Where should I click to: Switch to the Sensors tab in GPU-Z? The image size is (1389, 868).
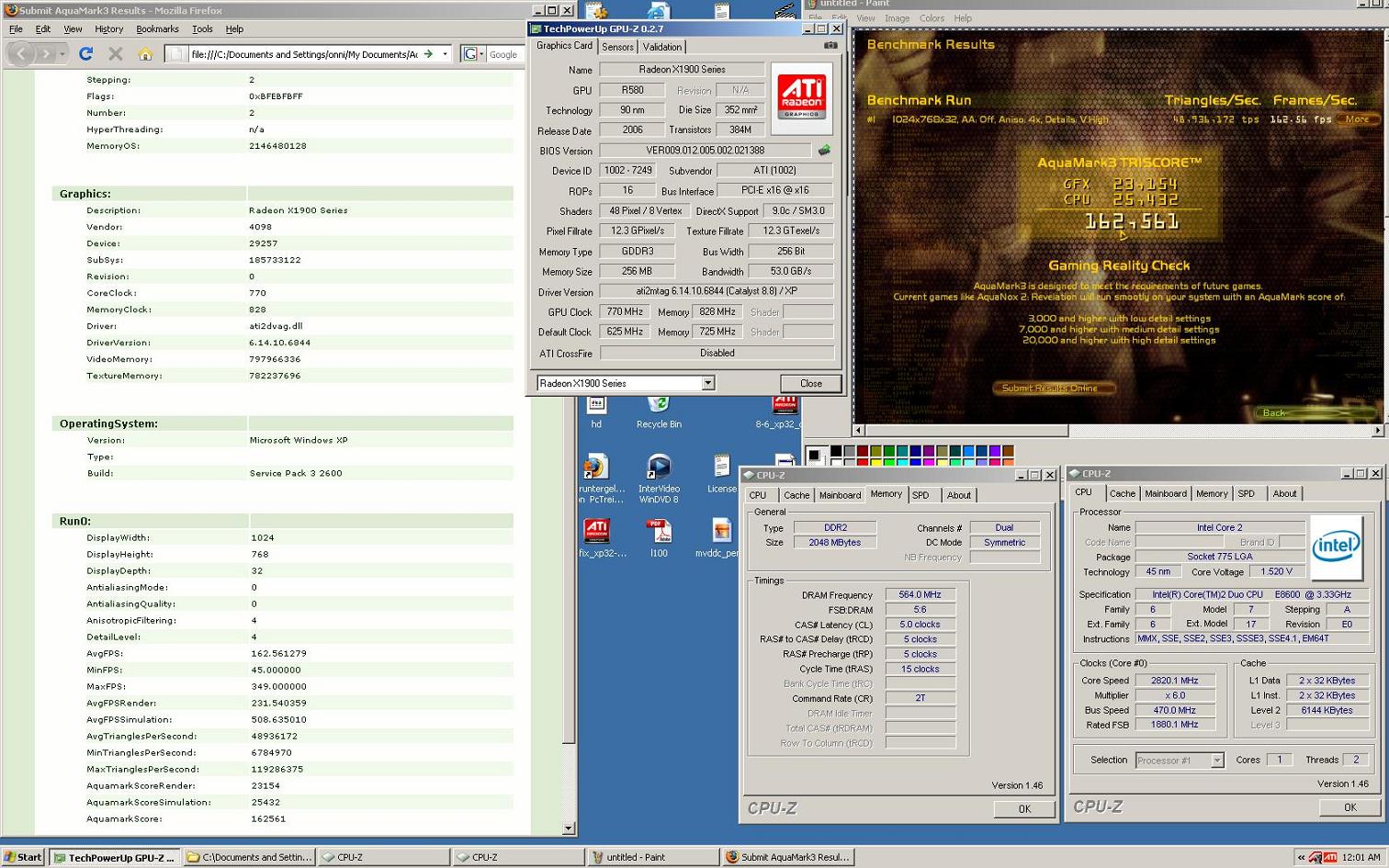click(617, 47)
